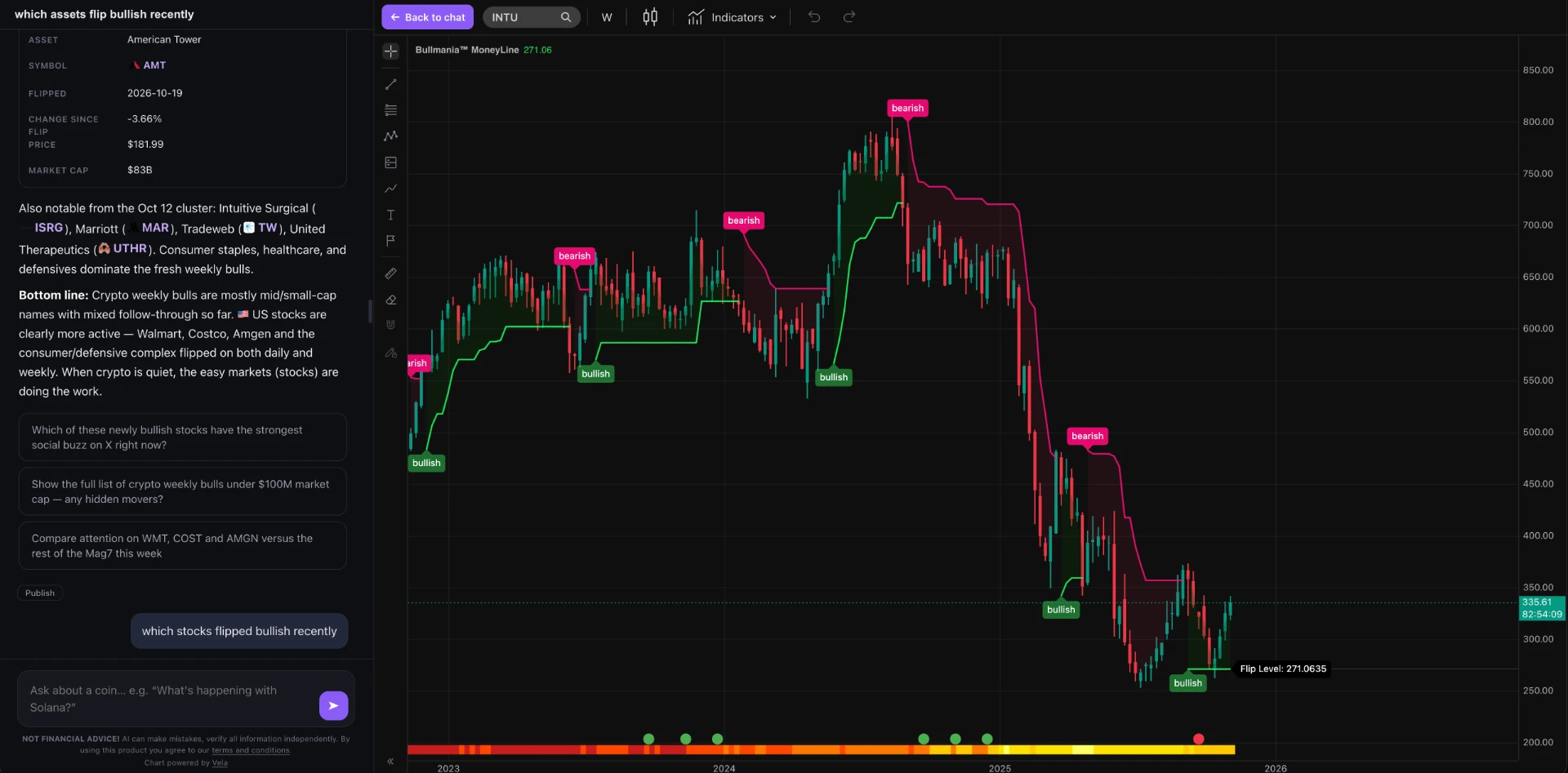
Task: Redo the chart action
Action: tap(849, 17)
